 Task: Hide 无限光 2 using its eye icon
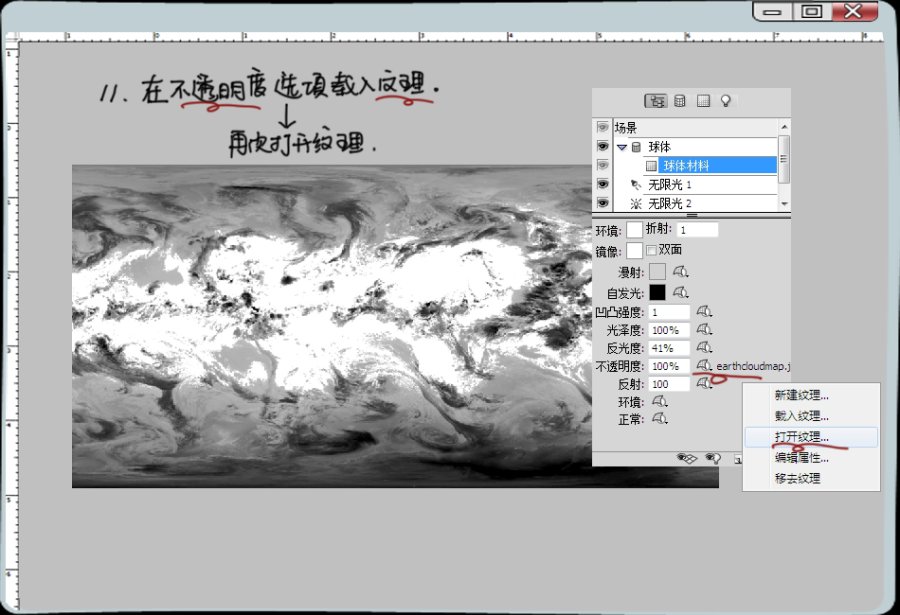click(x=603, y=203)
